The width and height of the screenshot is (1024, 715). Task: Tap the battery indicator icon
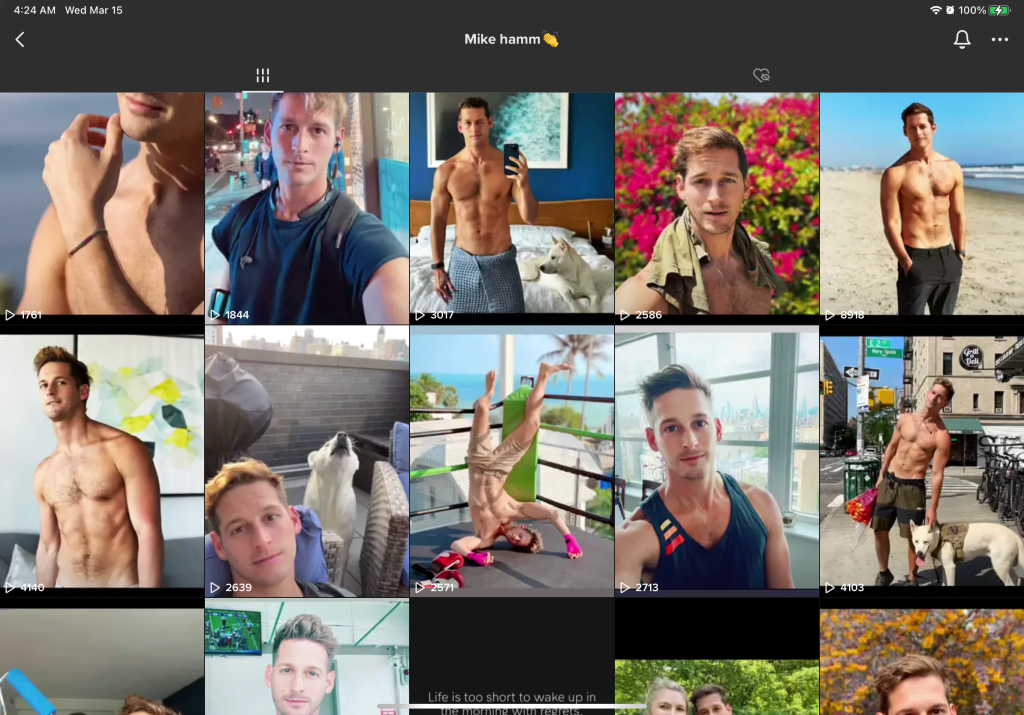pos(999,10)
